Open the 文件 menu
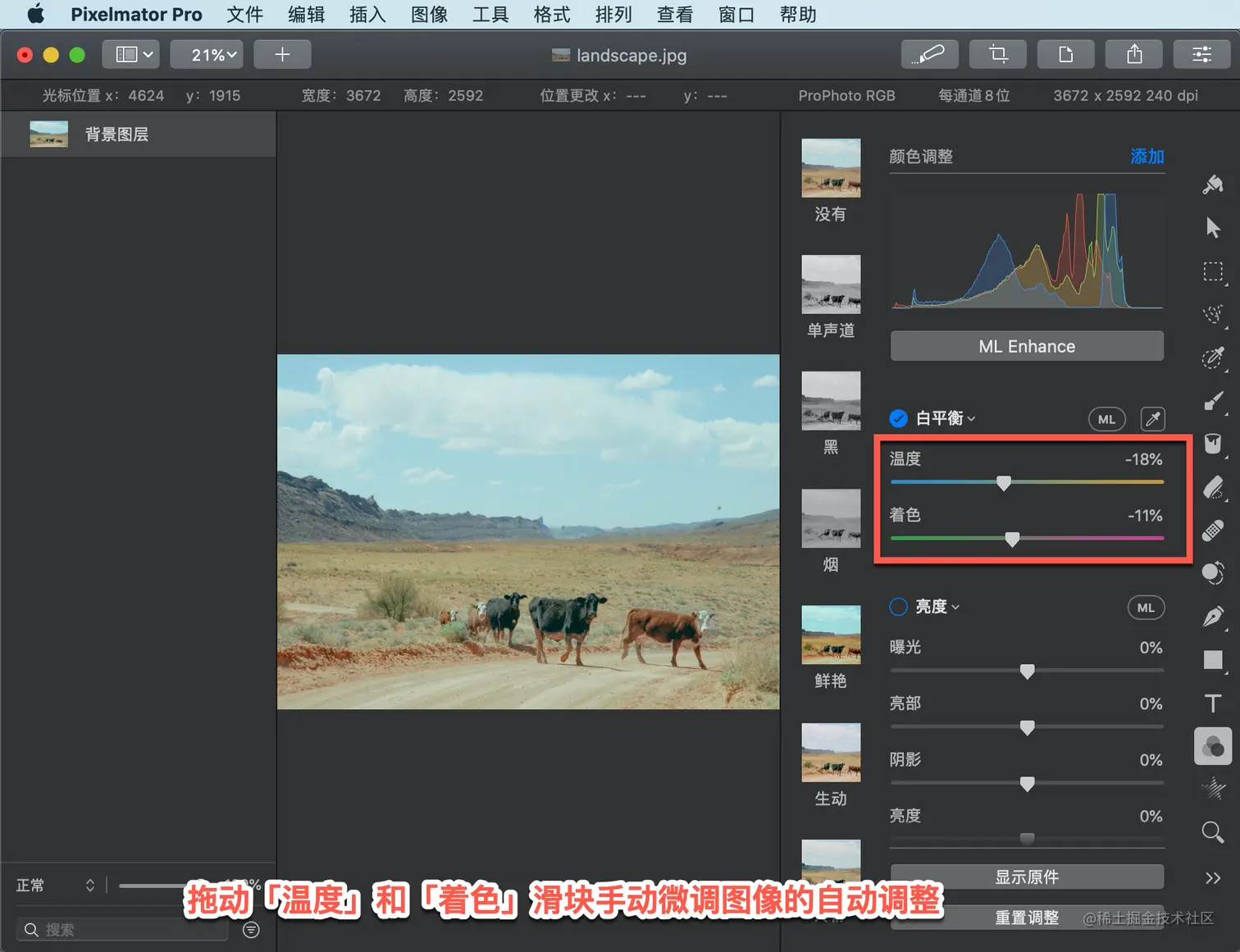Viewport: 1240px width, 952px height. click(x=244, y=15)
